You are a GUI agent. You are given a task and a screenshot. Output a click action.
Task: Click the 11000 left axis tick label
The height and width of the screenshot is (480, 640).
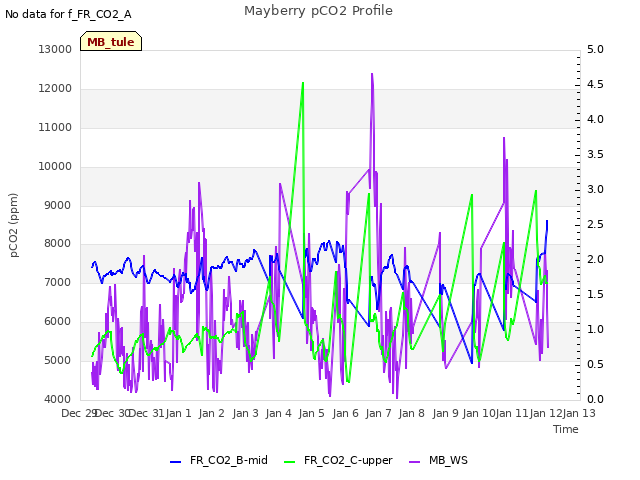point(55,127)
